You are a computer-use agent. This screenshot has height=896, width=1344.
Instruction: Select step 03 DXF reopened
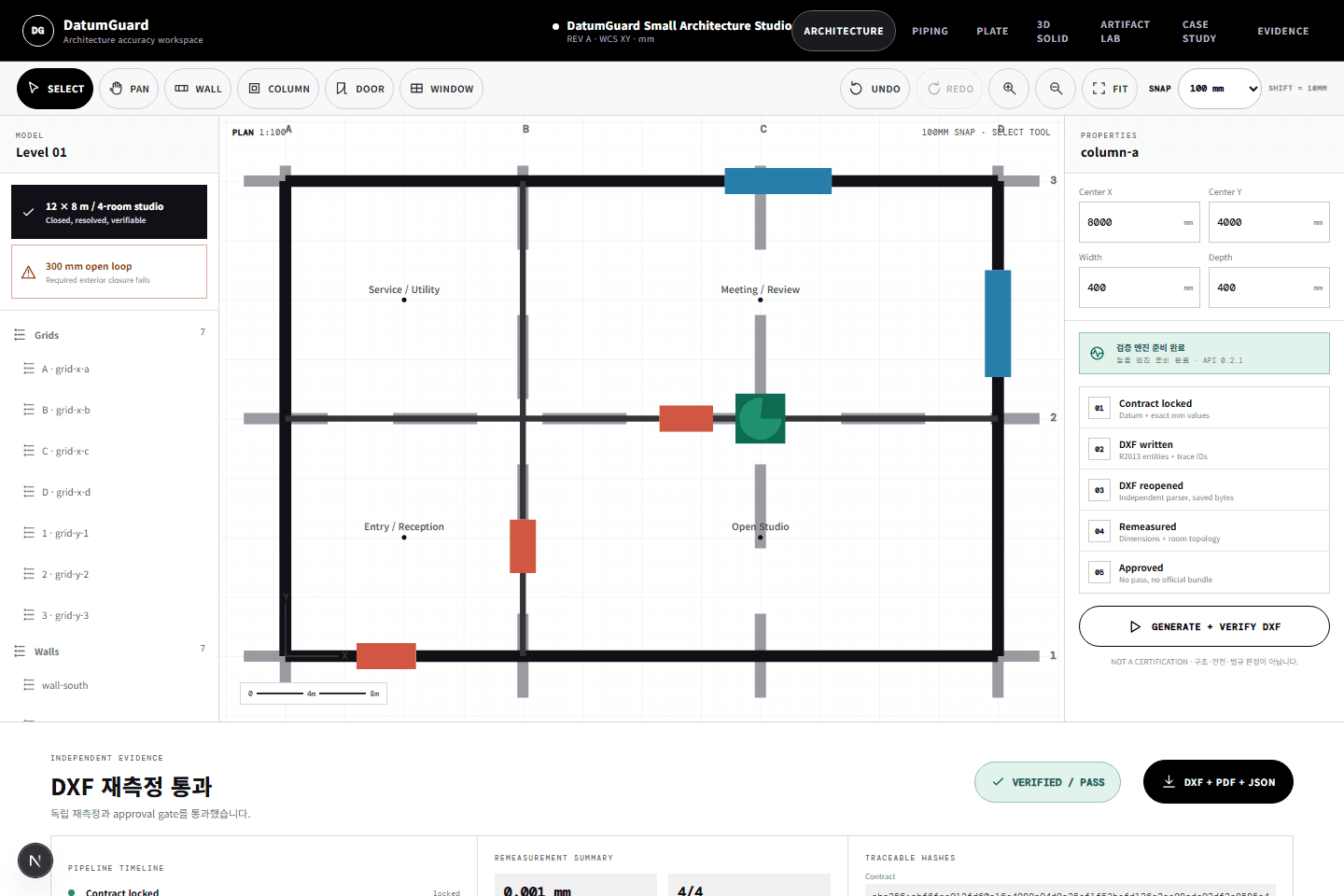pyautogui.click(x=1204, y=490)
